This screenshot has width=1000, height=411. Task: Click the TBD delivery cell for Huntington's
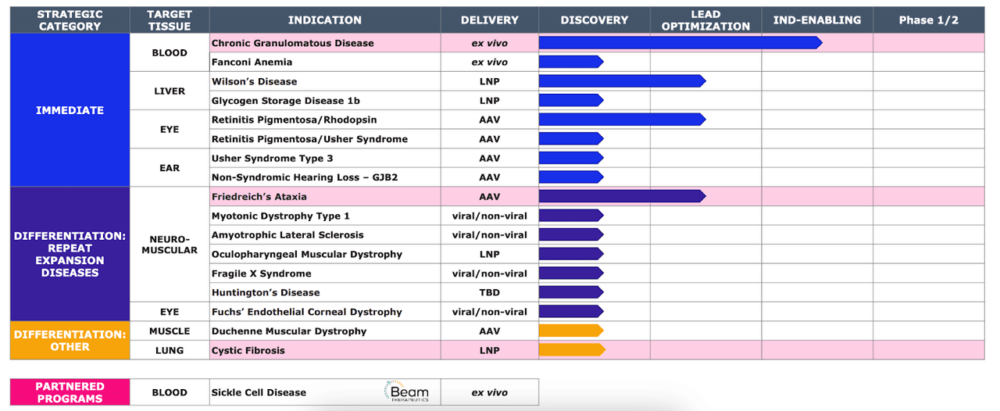(x=489, y=292)
